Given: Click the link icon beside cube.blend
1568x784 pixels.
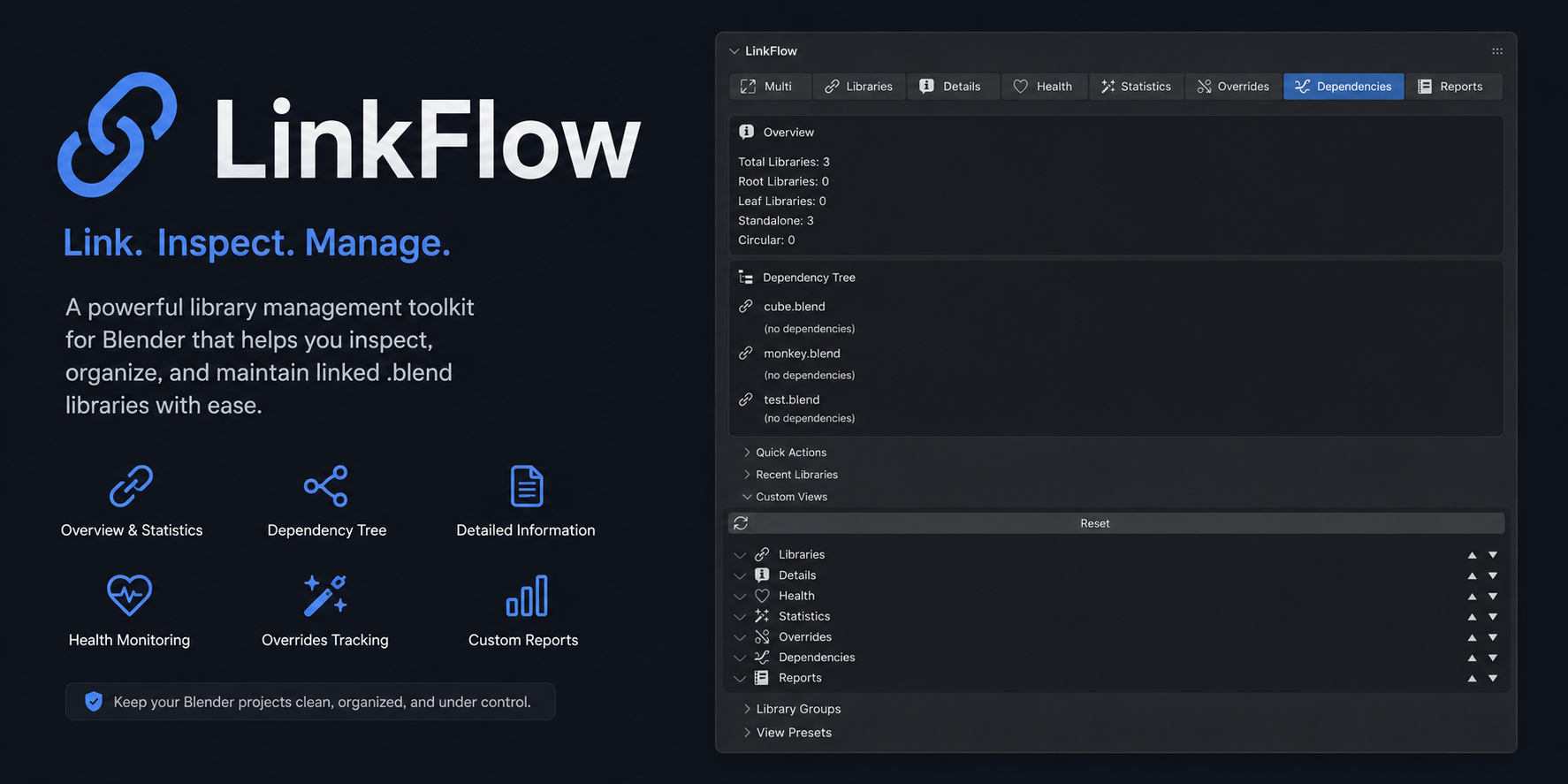Looking at the screenshot, I should [x=746, y=306].
